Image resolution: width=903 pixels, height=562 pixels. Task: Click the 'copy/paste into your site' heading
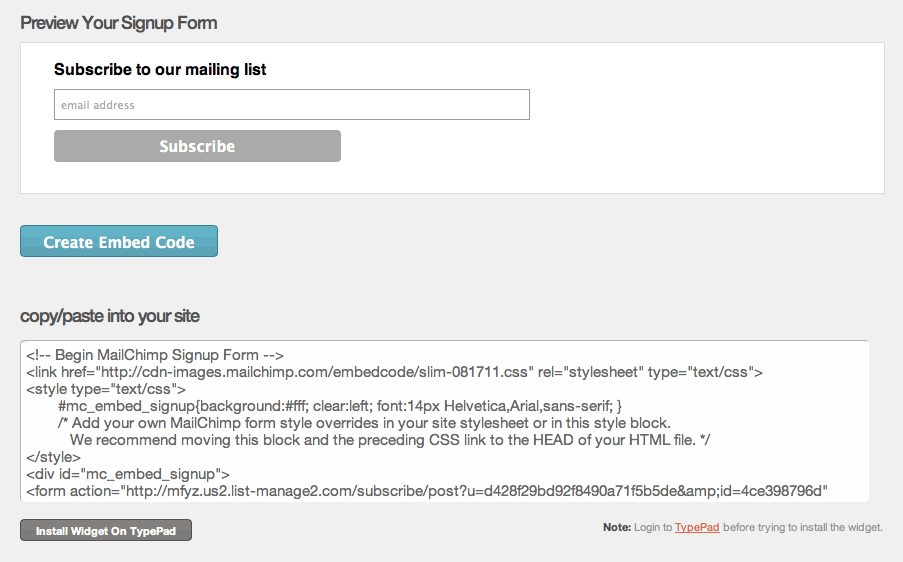click(110, 316)
